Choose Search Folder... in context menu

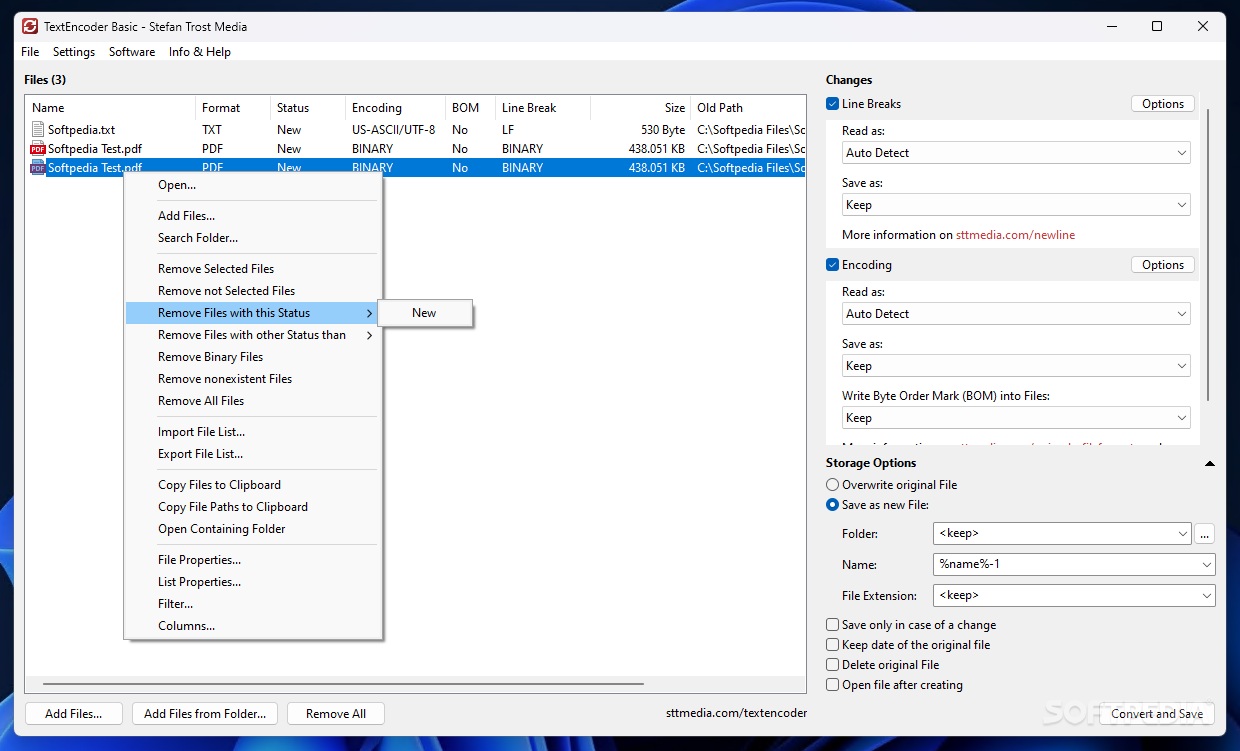click(252, 238)
